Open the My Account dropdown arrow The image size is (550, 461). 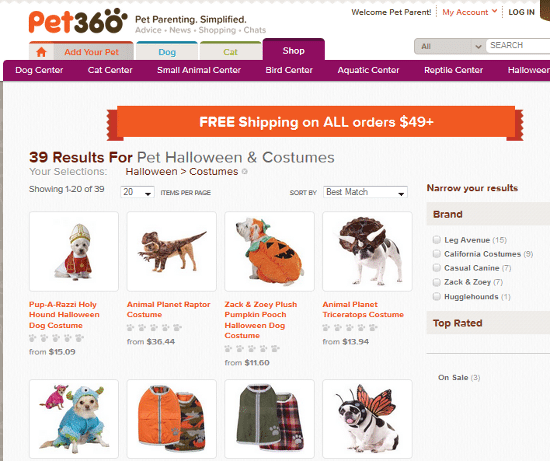click(x=495, y=11)
